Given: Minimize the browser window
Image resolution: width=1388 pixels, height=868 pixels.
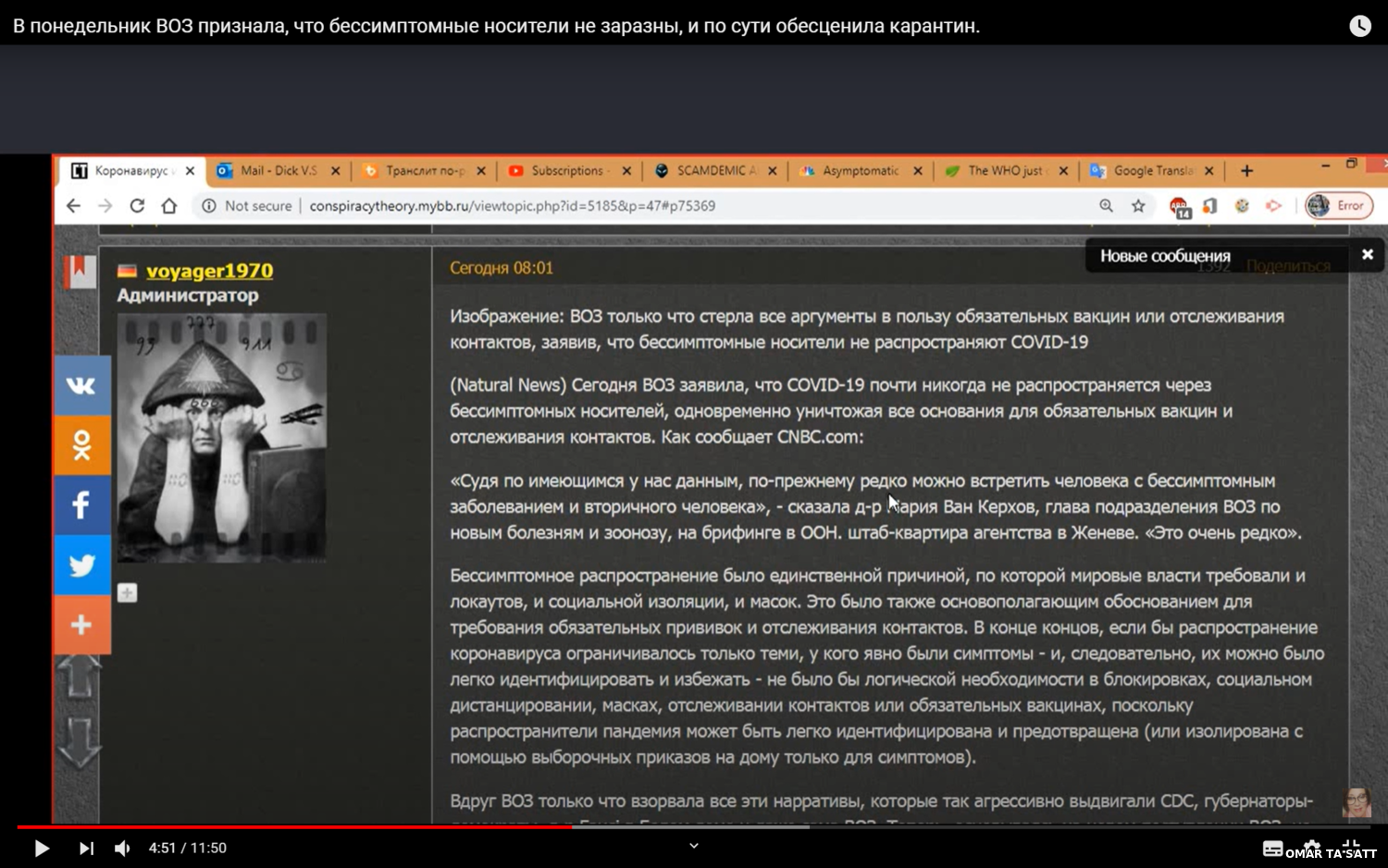Looking at the screenshot, I should (1325, 164).
